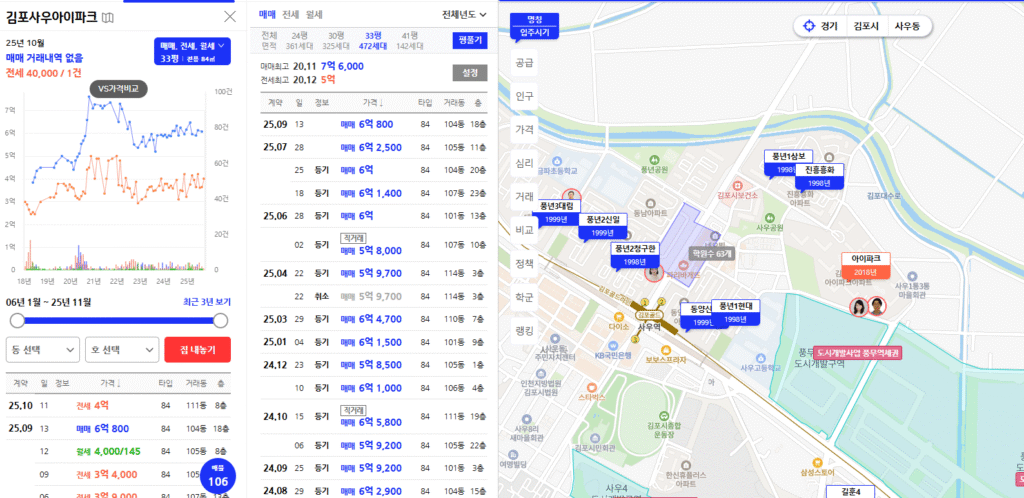Select the 진흥흥화 map marker
The image size is (1024, 498).
pos(820,176)
